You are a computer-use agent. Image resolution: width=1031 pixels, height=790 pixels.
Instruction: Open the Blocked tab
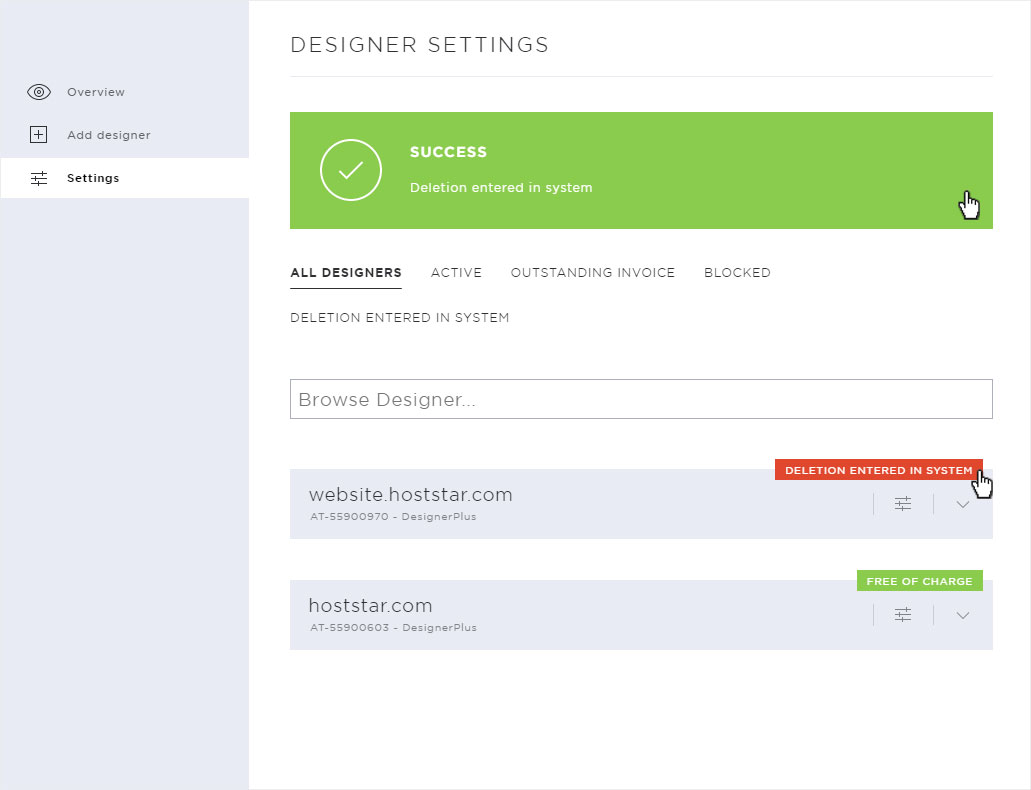click(x=737, y=273)
